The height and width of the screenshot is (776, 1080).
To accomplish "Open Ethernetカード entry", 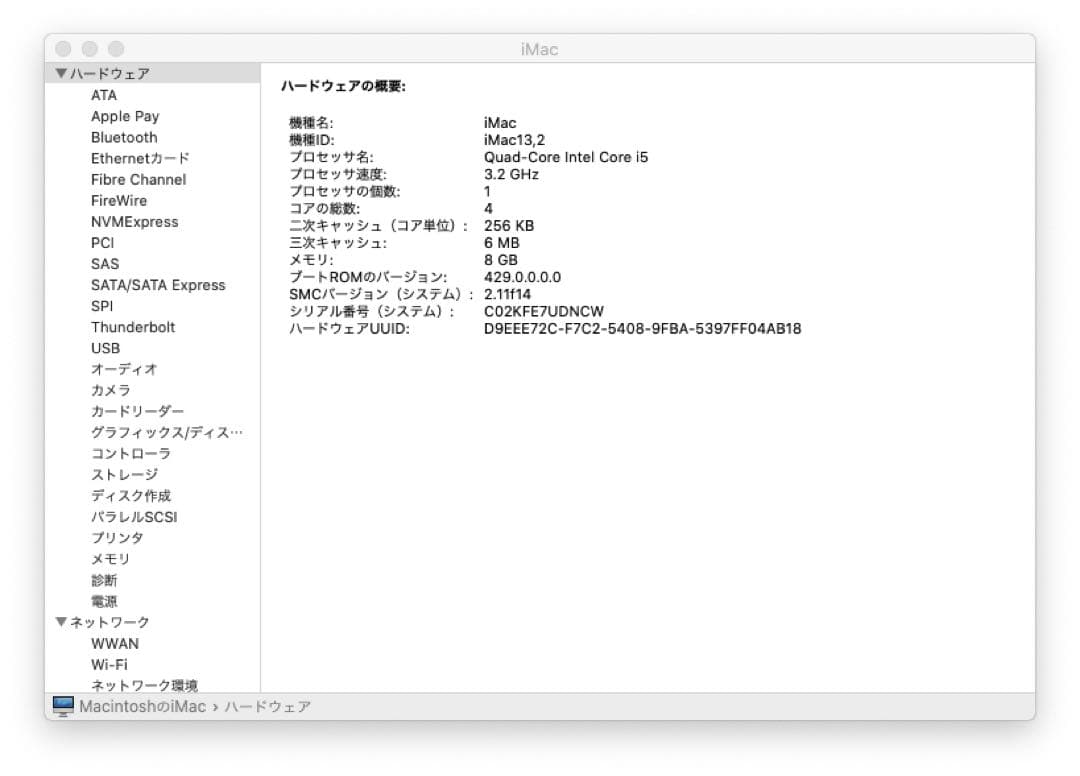I will click(140, 158).
